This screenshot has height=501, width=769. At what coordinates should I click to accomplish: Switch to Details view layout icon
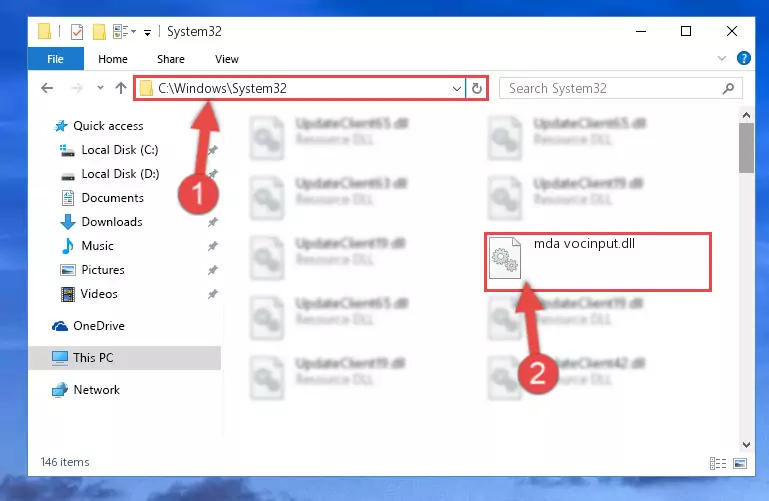pos(718,463)
